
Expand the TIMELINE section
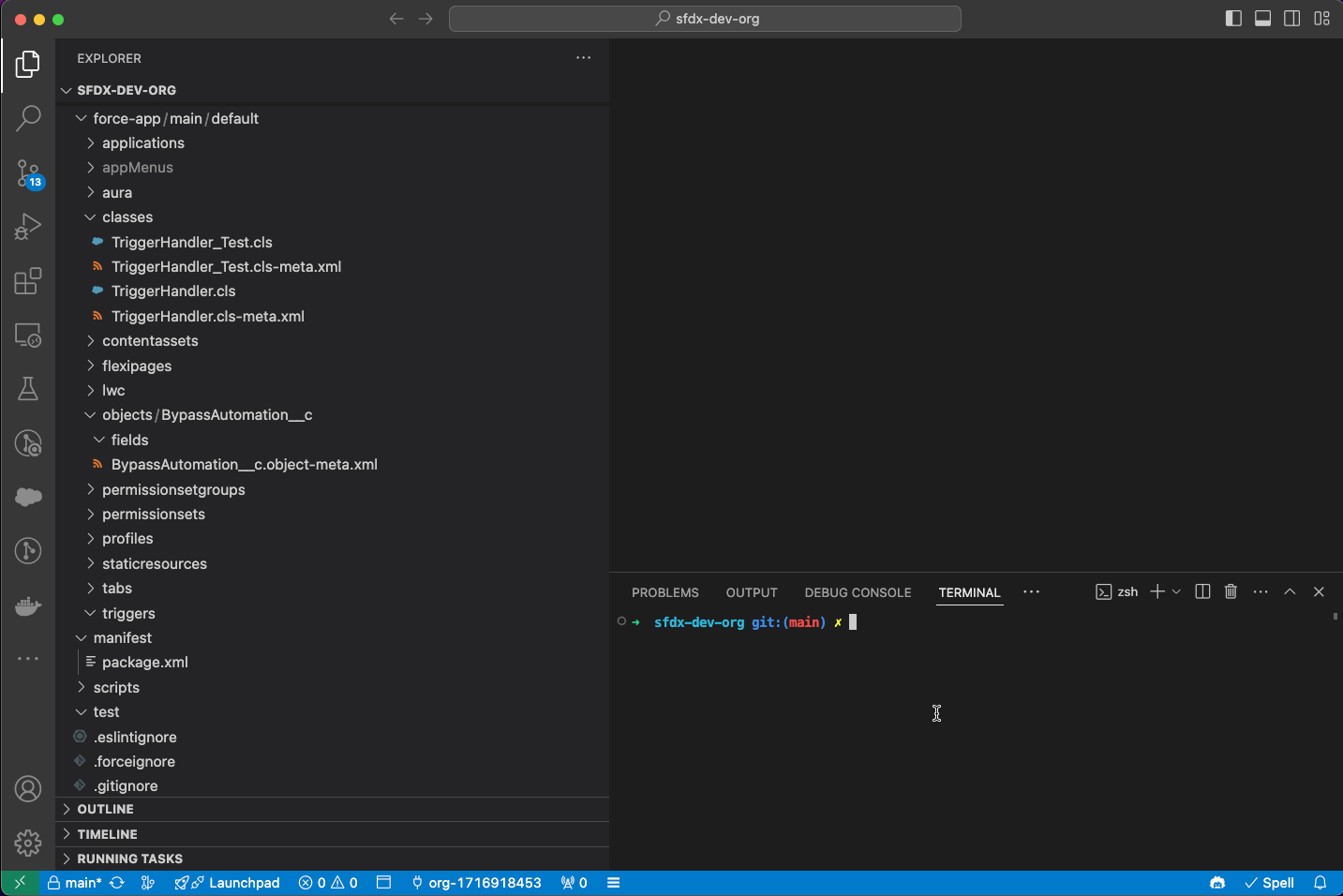click(x=332, y=834)
